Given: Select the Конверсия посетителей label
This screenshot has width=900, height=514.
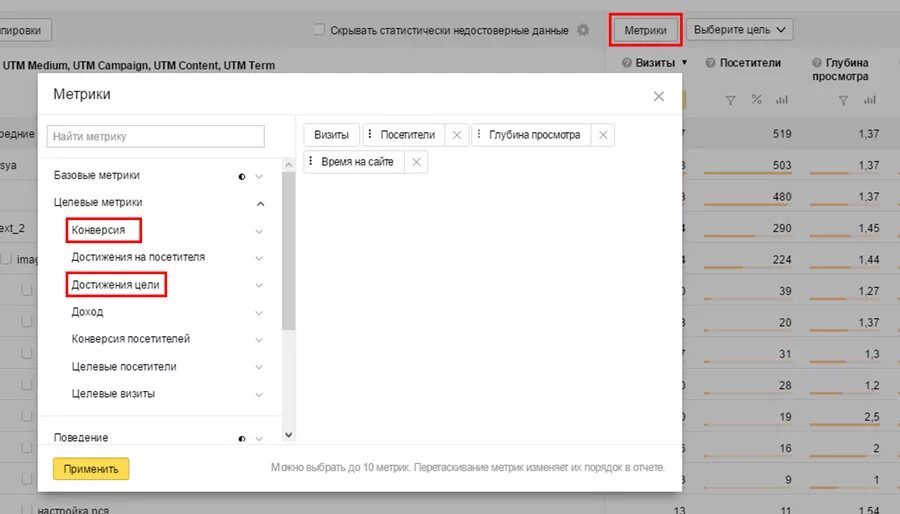Looking at the screenshot, I should point(130,339).
